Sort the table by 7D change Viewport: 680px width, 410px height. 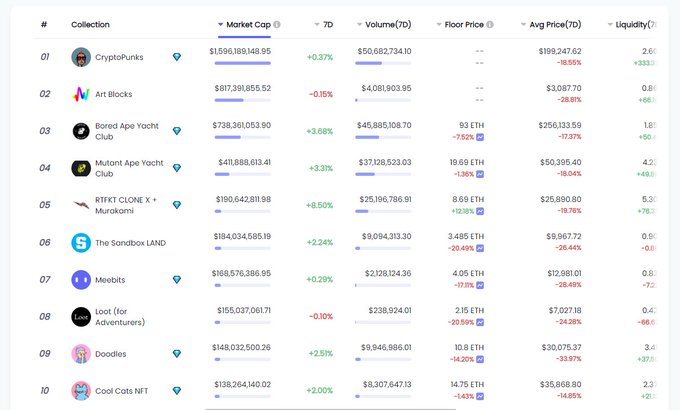pos(324,24)
